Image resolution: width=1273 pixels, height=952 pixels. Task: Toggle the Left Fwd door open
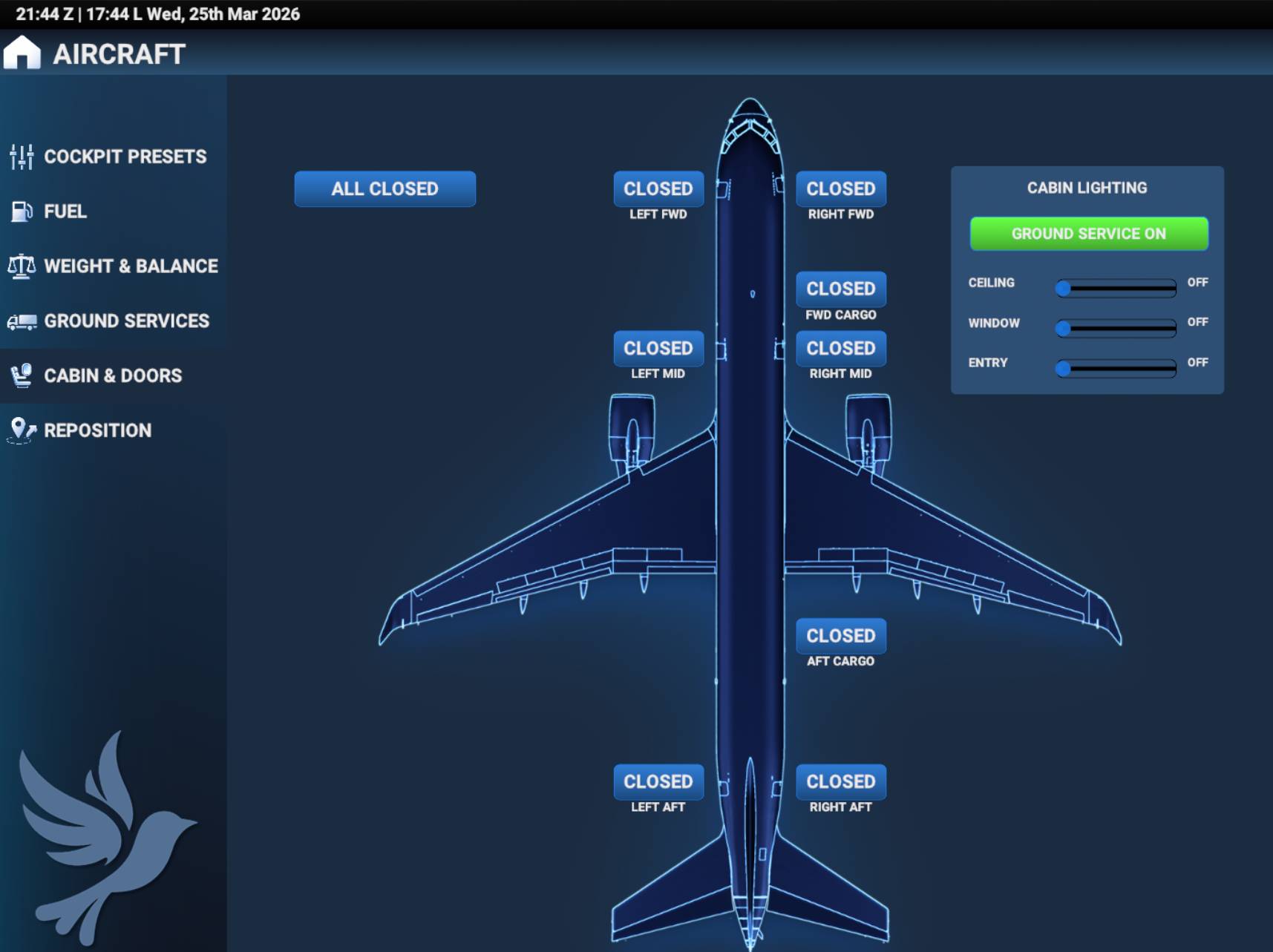[x=658, y=189]
